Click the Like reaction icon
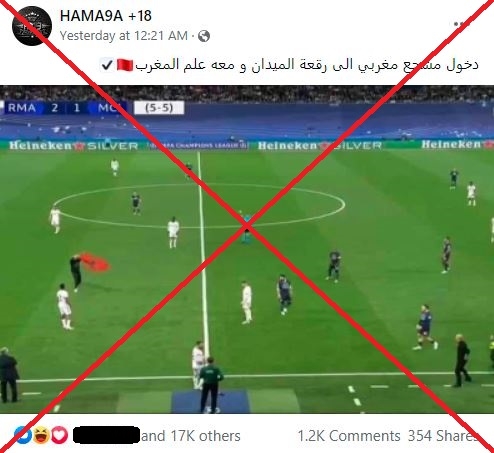The image size is (494, 453). click(x=23, y=435)
